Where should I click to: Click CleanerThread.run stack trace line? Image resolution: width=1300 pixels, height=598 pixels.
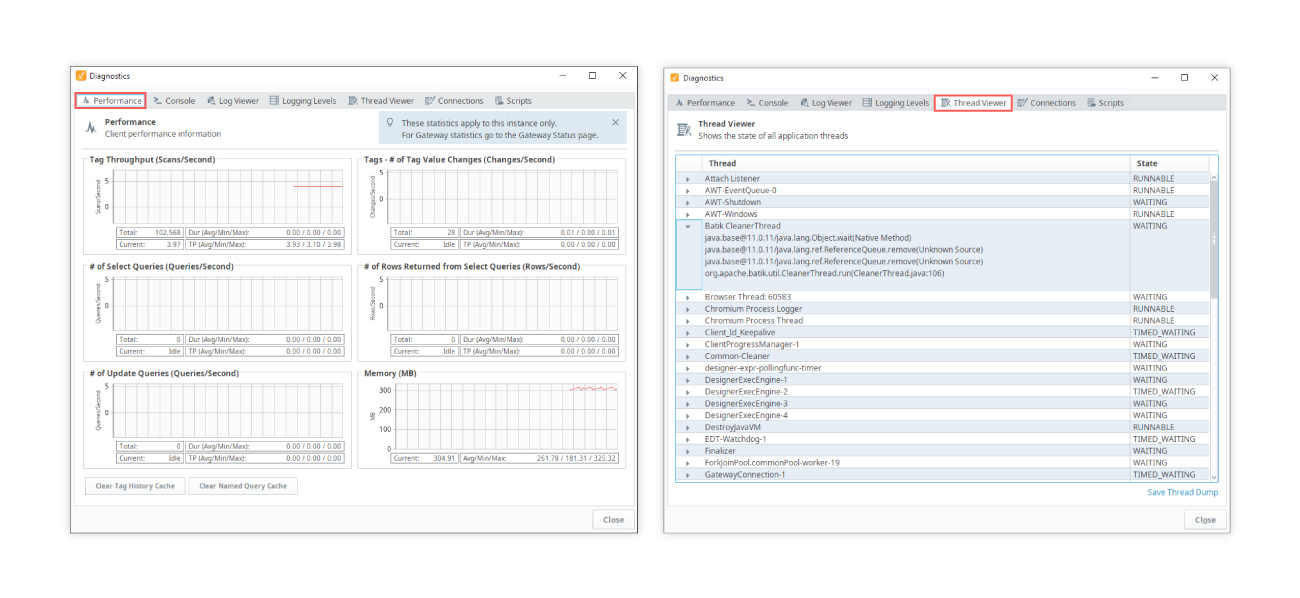point(824,273)
